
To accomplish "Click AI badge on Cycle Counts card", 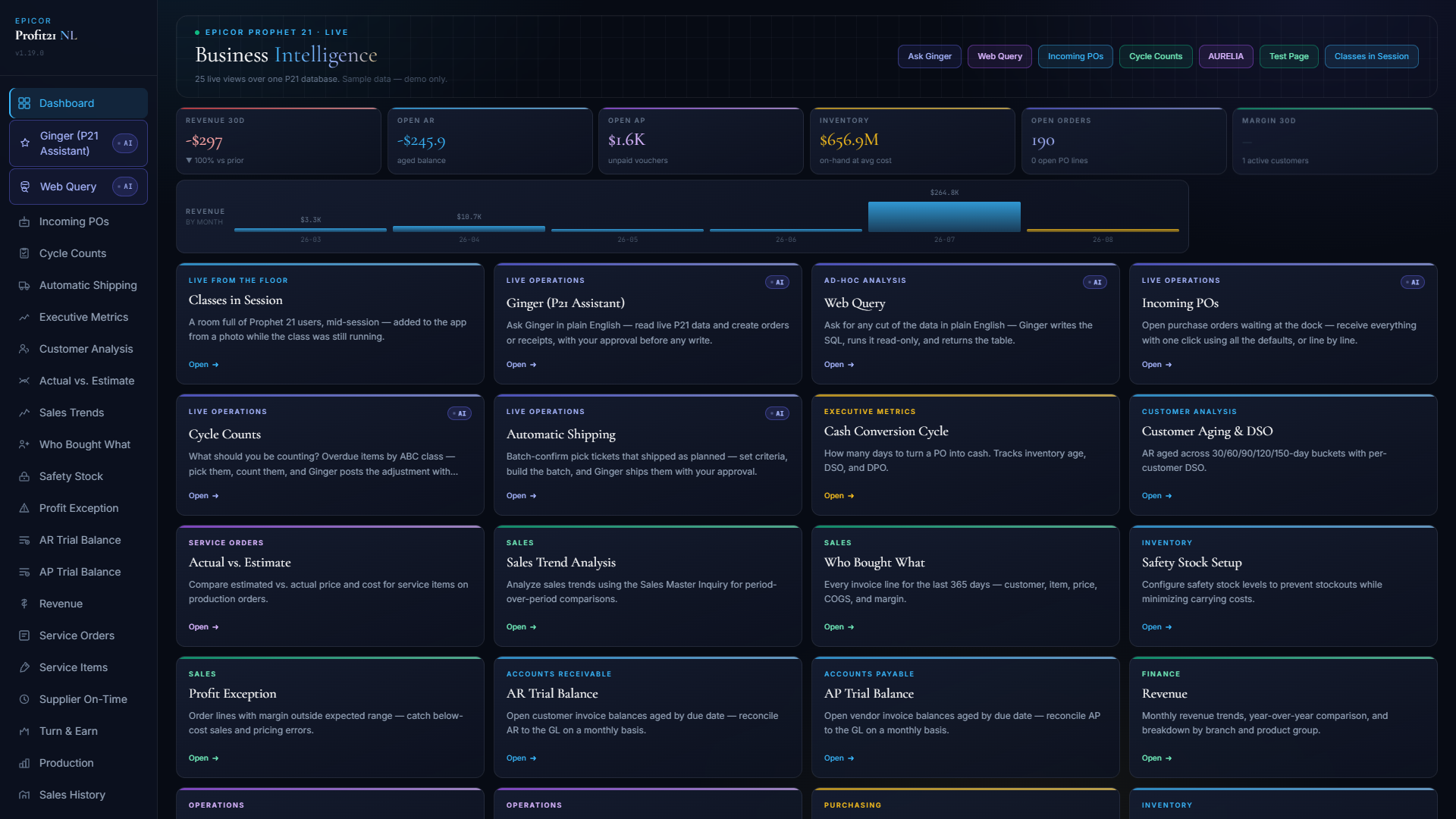I will coord(459,413).
